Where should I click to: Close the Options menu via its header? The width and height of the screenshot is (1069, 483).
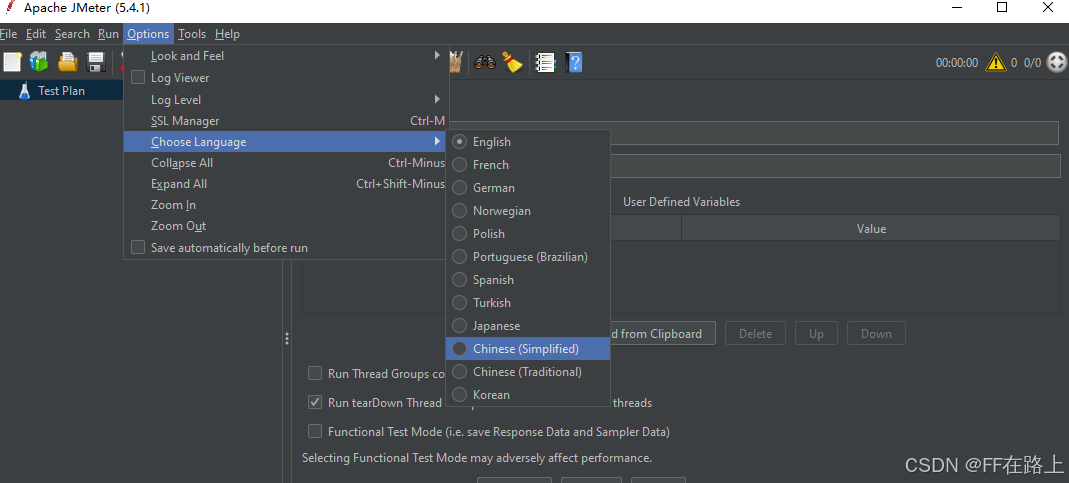(x=148, y=34)
